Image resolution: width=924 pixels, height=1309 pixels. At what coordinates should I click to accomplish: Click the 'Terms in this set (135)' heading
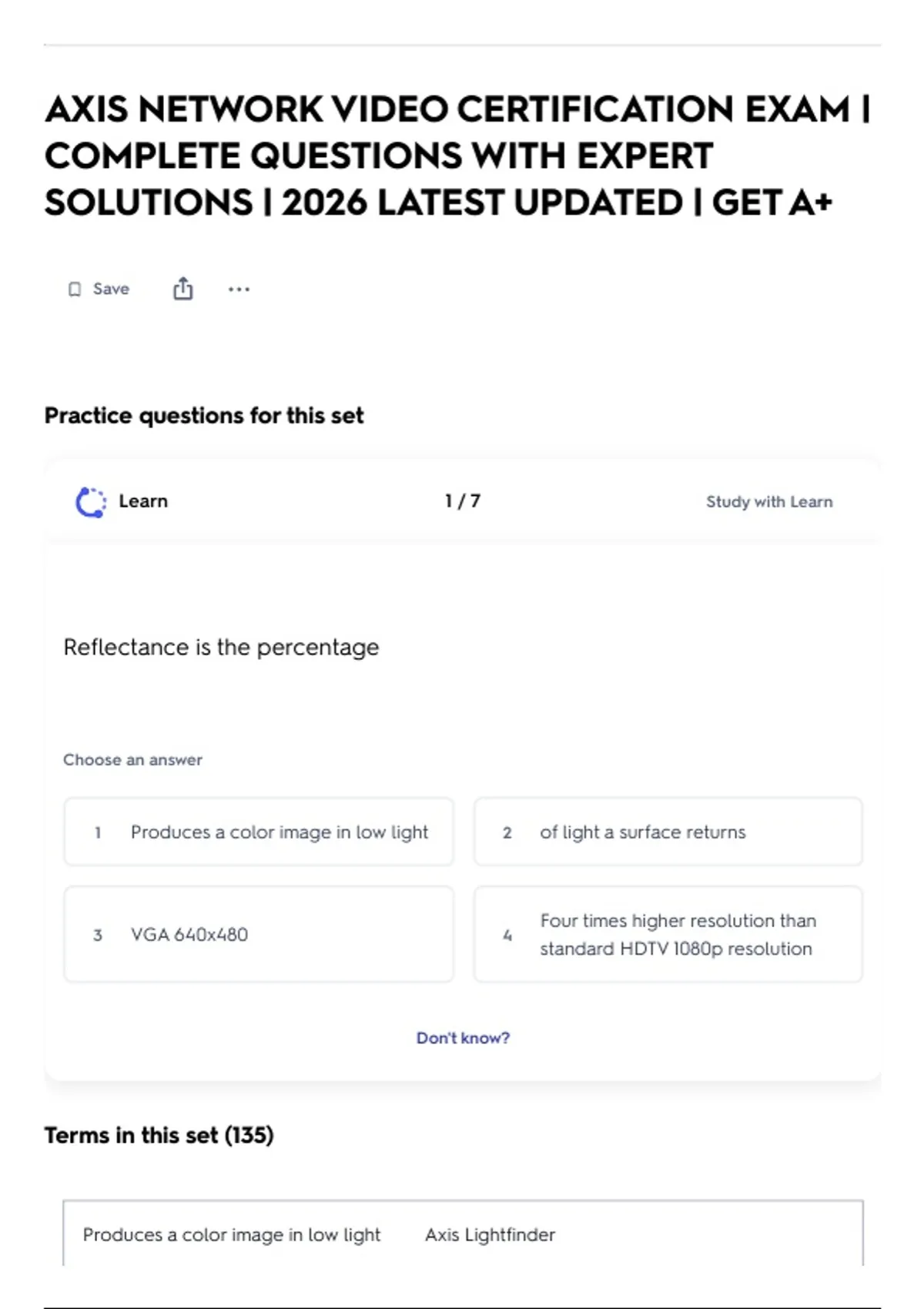pos(159,1135)
